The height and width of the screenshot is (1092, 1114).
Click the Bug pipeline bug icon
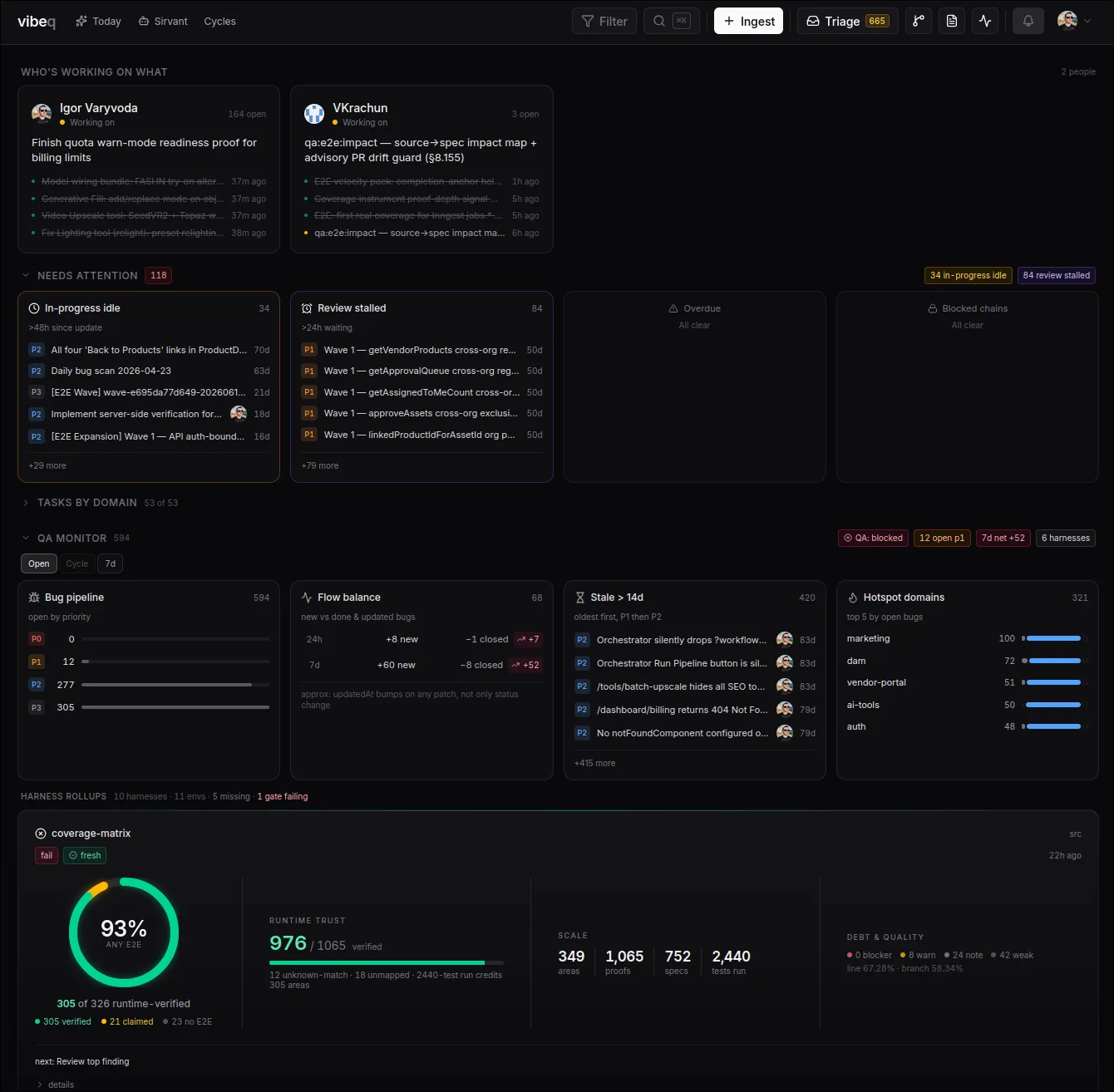click(34, 598)
